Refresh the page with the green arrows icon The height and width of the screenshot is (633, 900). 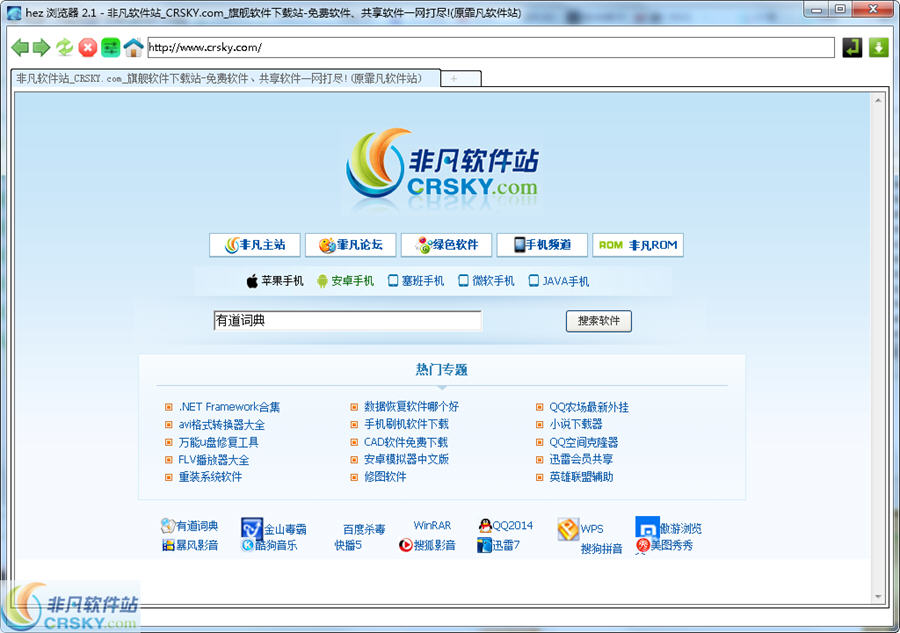click(64, 47)
